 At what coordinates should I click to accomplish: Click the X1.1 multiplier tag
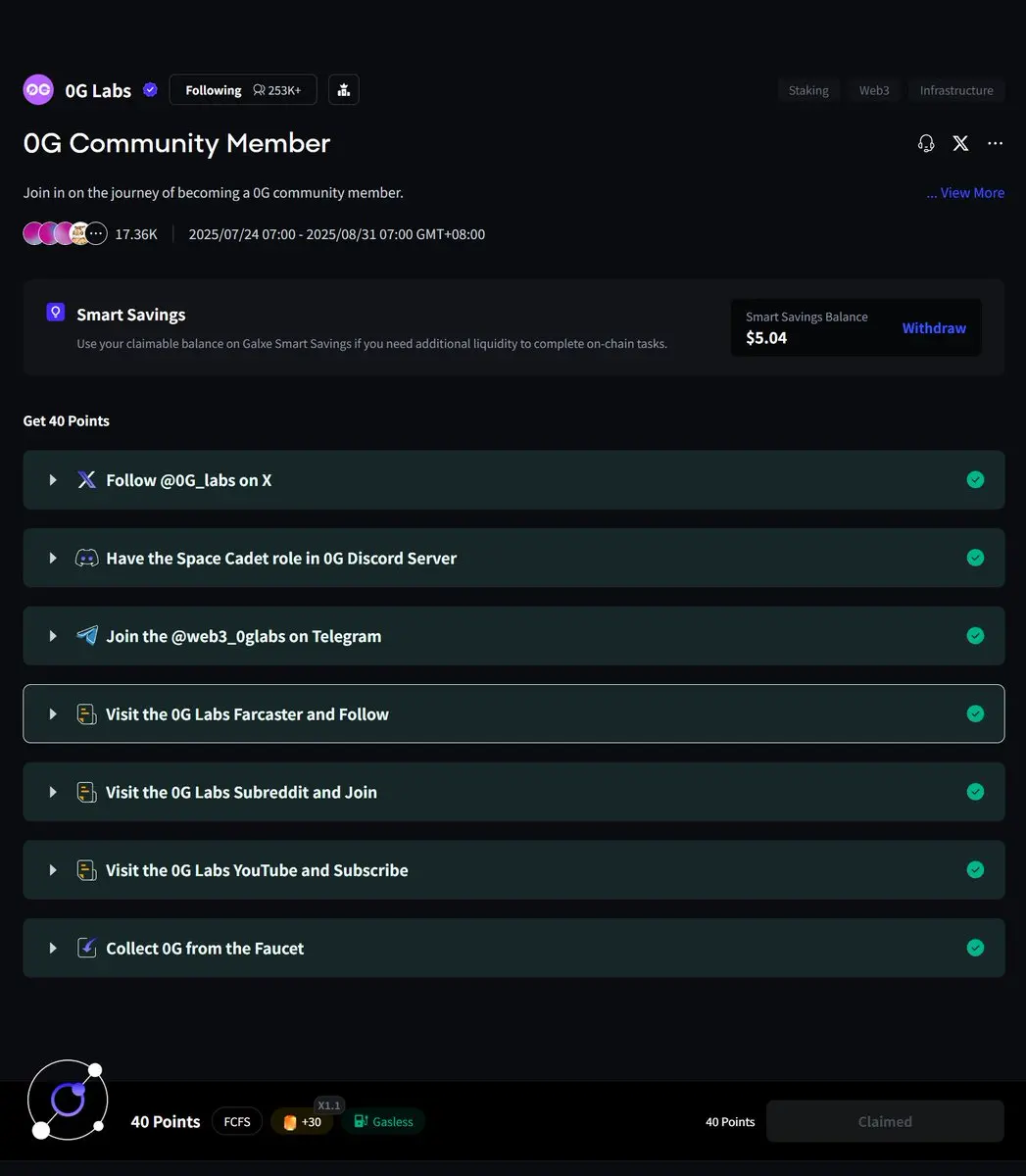click(329, 1105)
